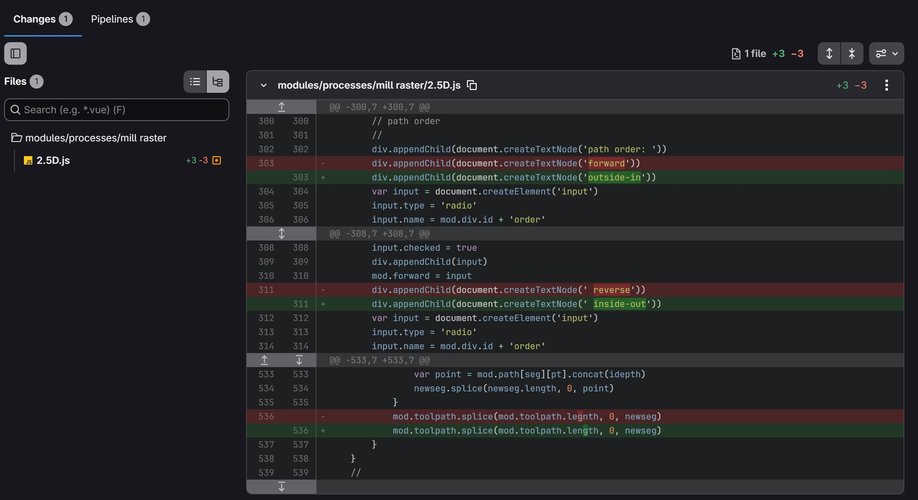Expand lines downward before line 533
The height and width of the screenshot is (500, 918).
point(299,360)
